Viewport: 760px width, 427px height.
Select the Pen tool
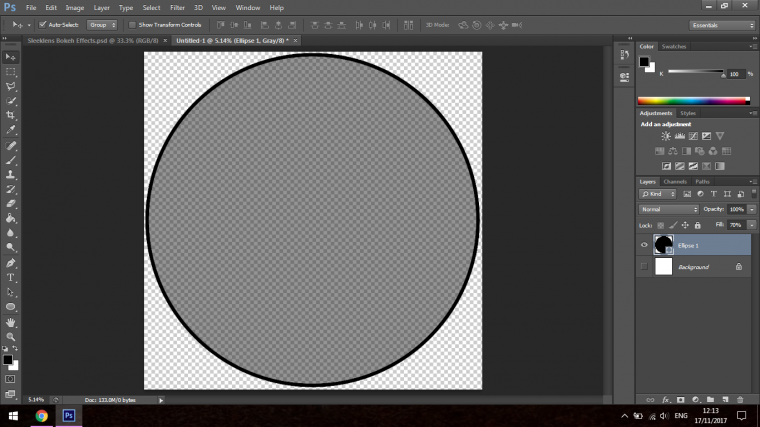tap(11, 263)
